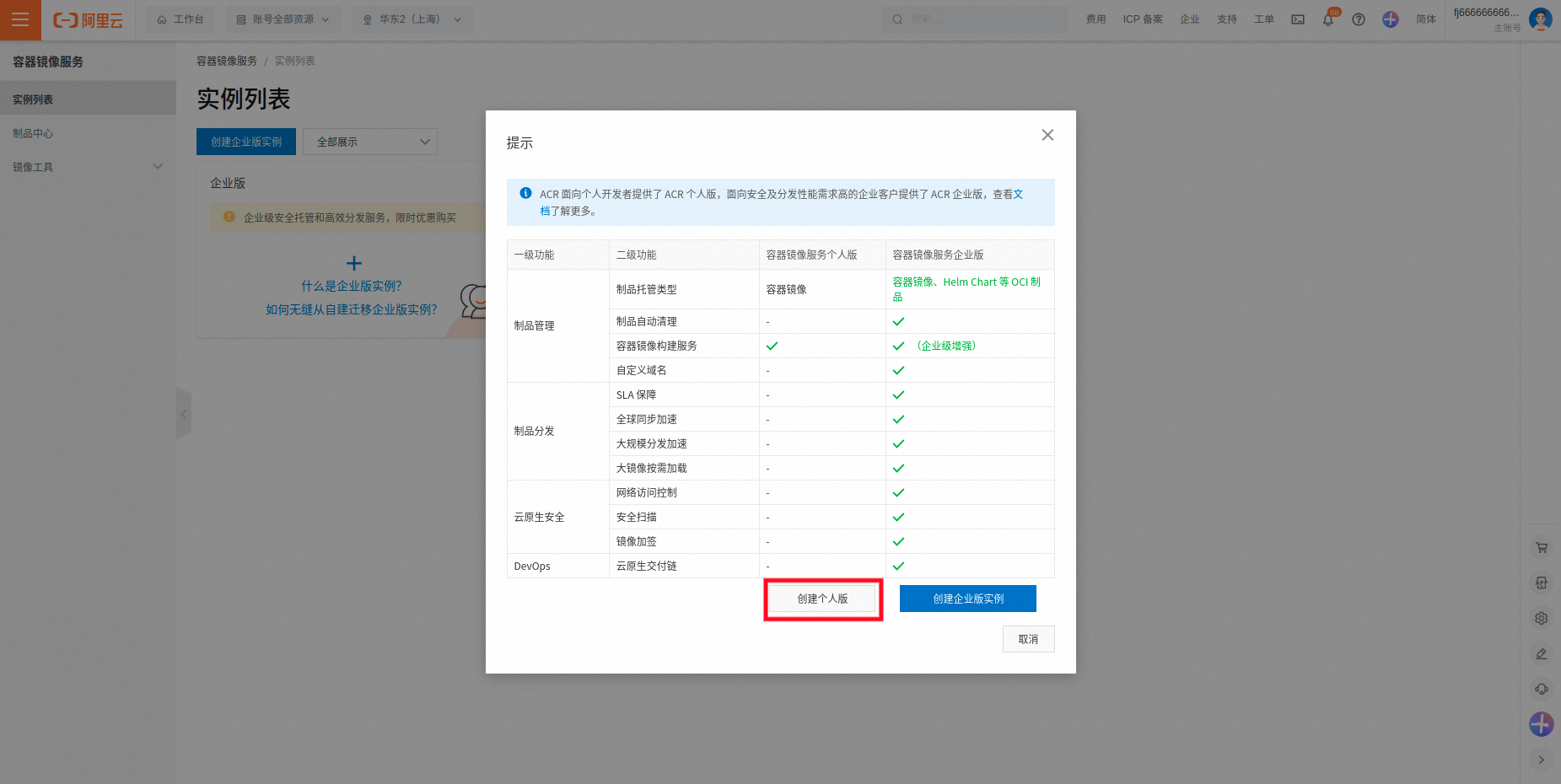Screen dimensions: 1561x784
Task: Click the 取消 button
Action: [x=1029, y=639]
